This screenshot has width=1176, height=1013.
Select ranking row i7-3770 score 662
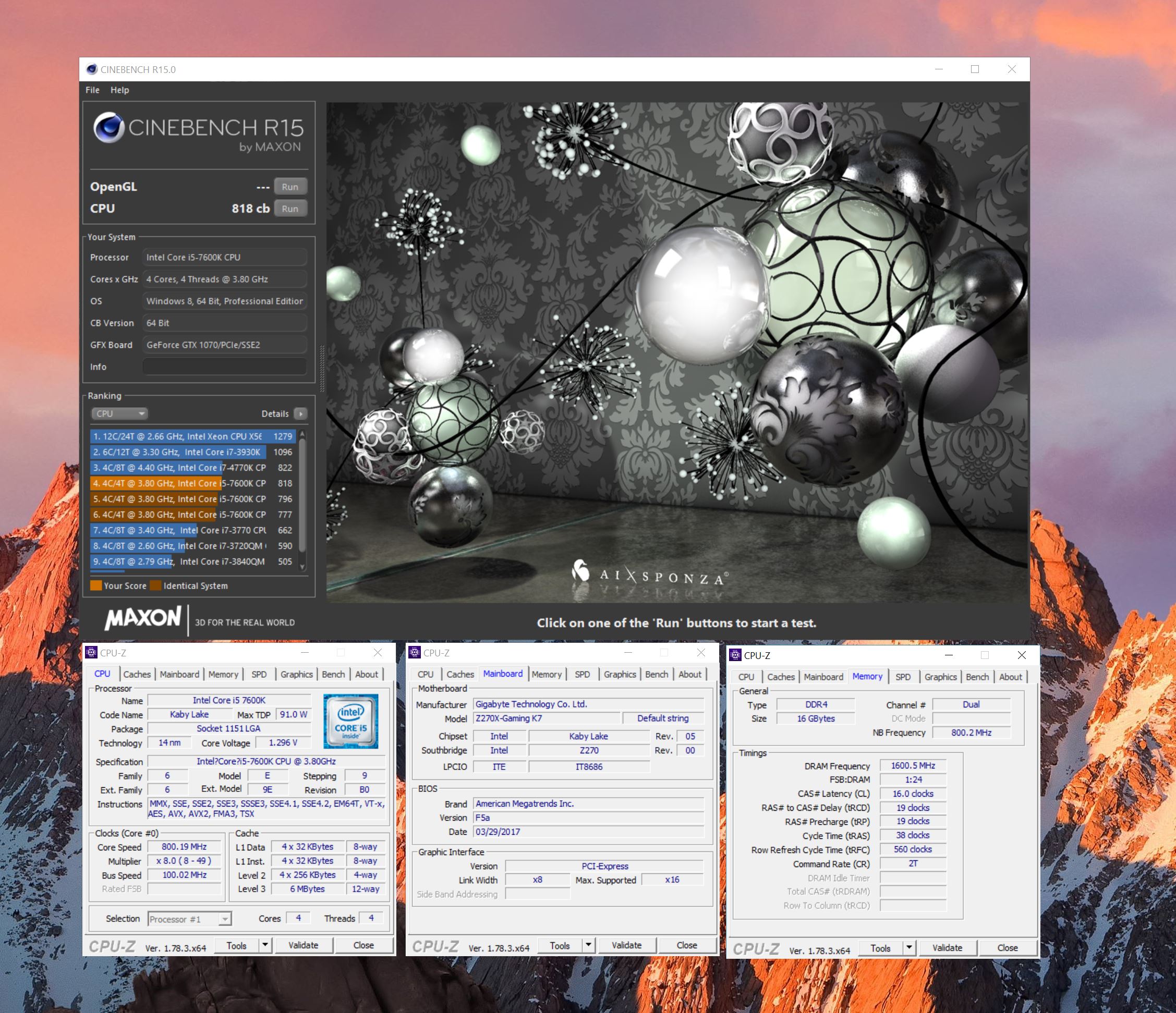[x=193, y=530]
